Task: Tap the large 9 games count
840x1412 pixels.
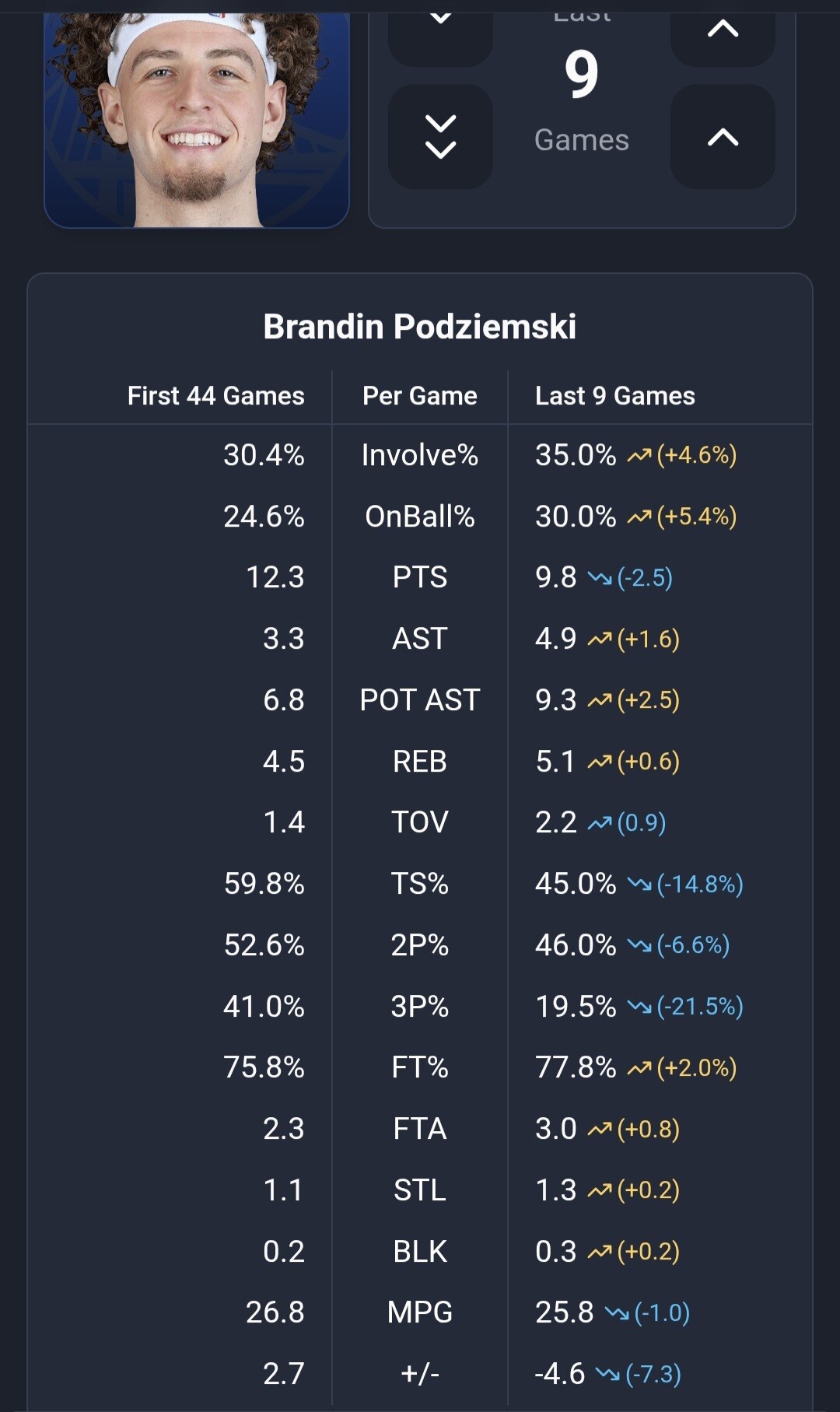Action: [x=582, y=75]
